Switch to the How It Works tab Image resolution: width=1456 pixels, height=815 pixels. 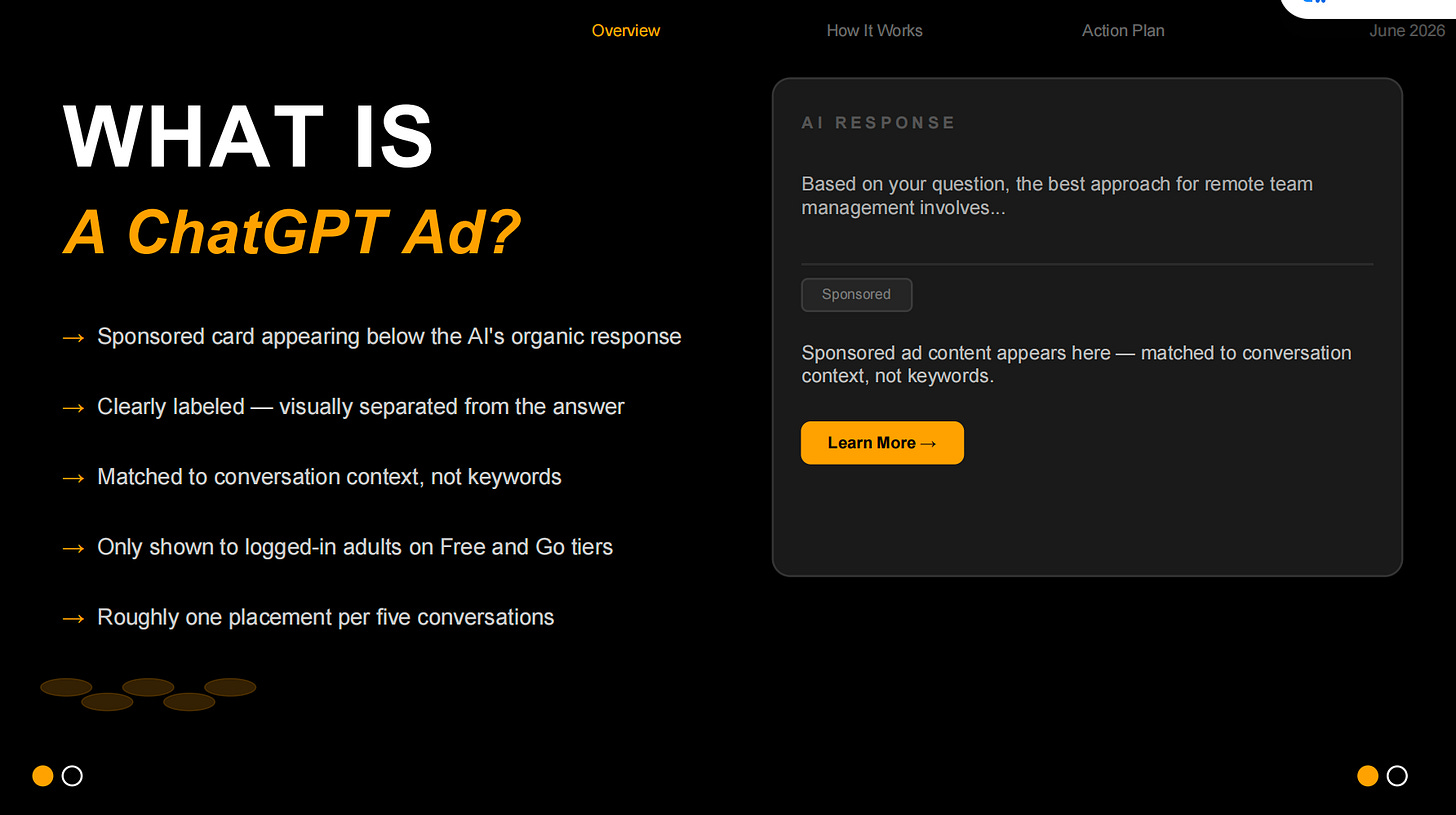875,31
